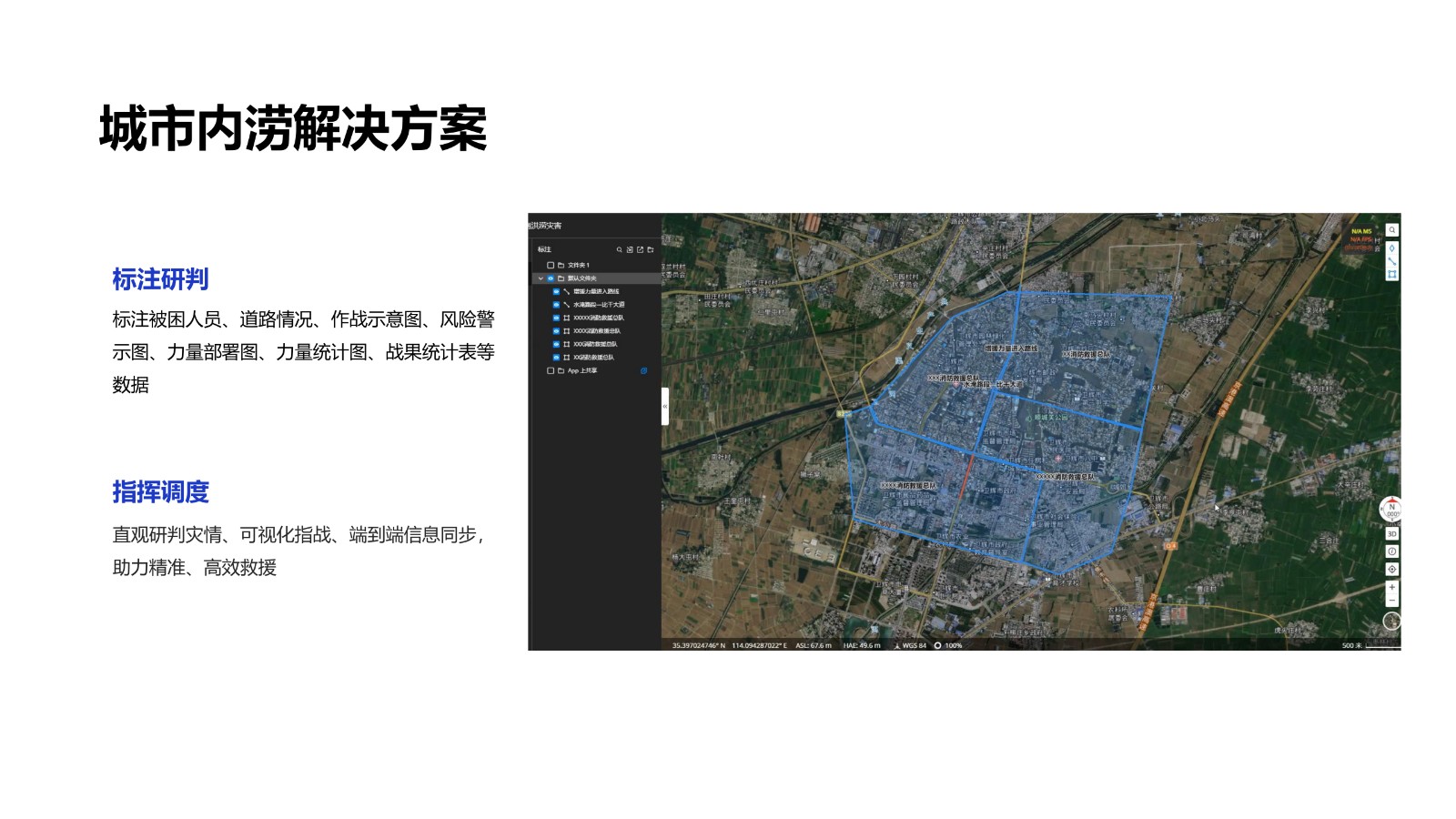
Task: Search annotations in the 标注 panel
Action: [619, 249]
